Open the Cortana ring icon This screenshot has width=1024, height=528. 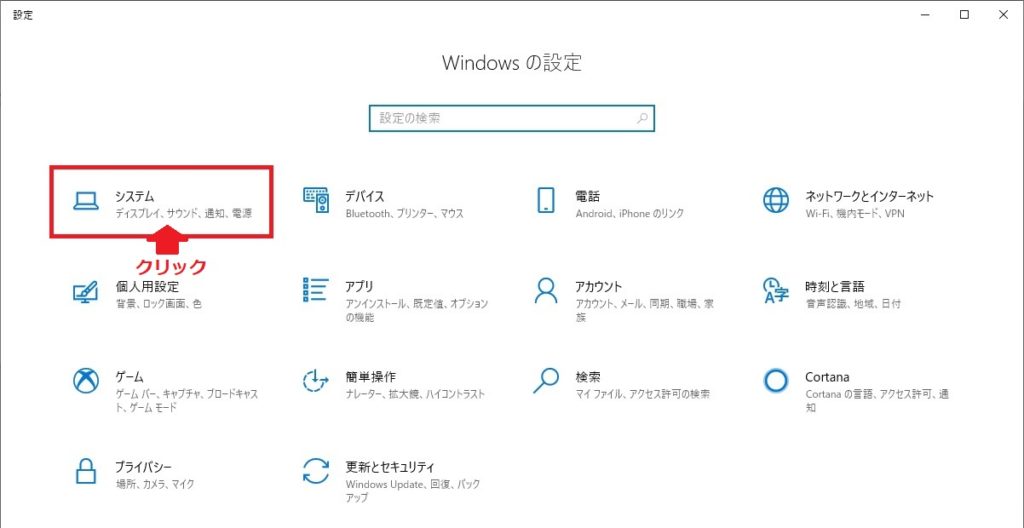pos(776,381)
